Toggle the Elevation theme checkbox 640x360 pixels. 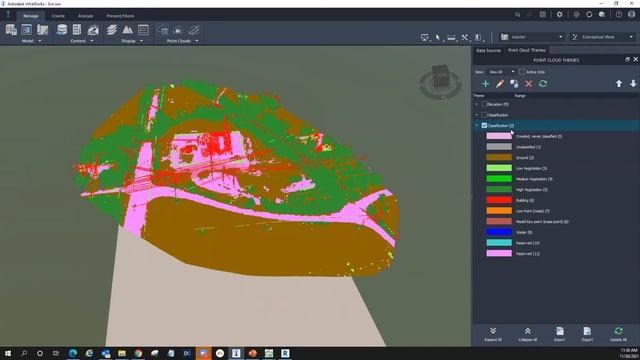point(484,104)
